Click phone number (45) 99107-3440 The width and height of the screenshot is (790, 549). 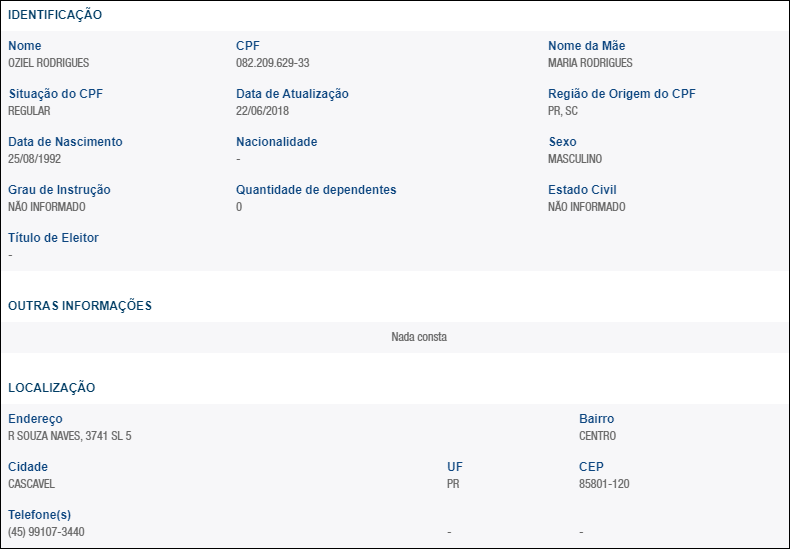(x=46, y=532)
